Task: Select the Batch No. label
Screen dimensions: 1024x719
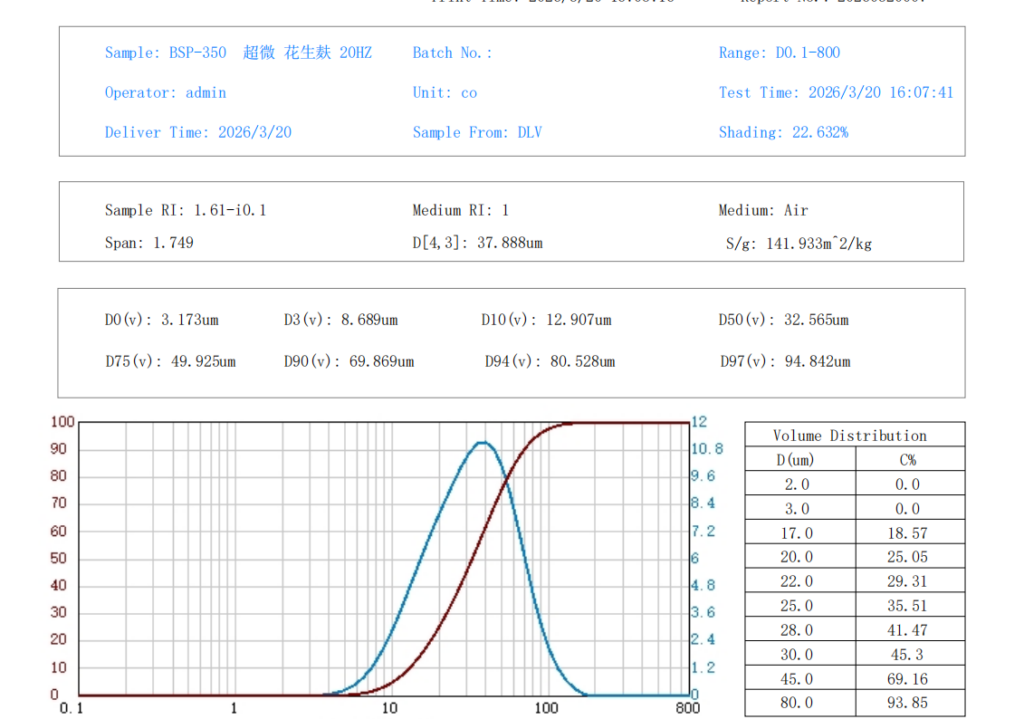Action: pos(452,53)
